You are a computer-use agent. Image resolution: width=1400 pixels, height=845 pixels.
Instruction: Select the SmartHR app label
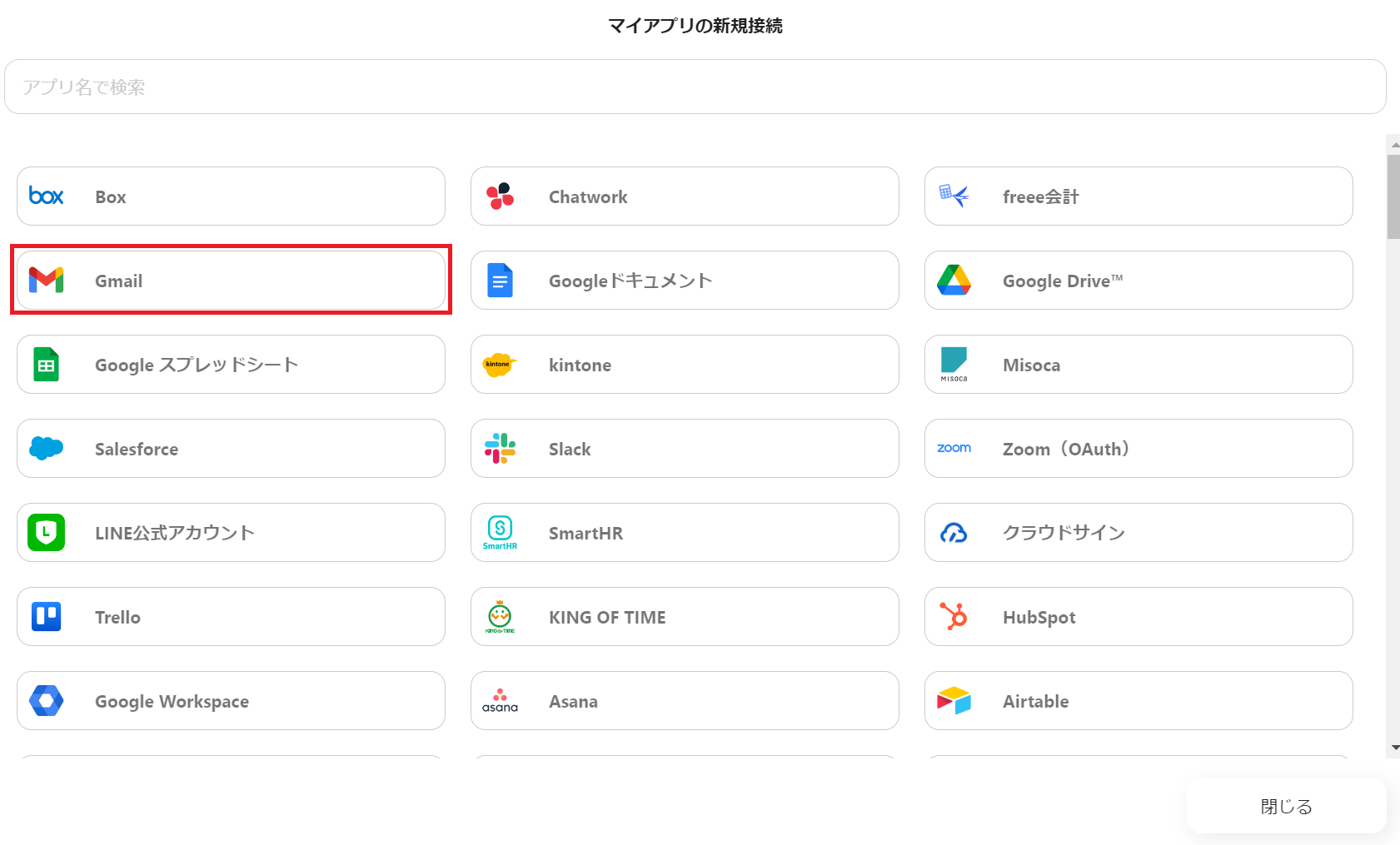tap(585, 533)
